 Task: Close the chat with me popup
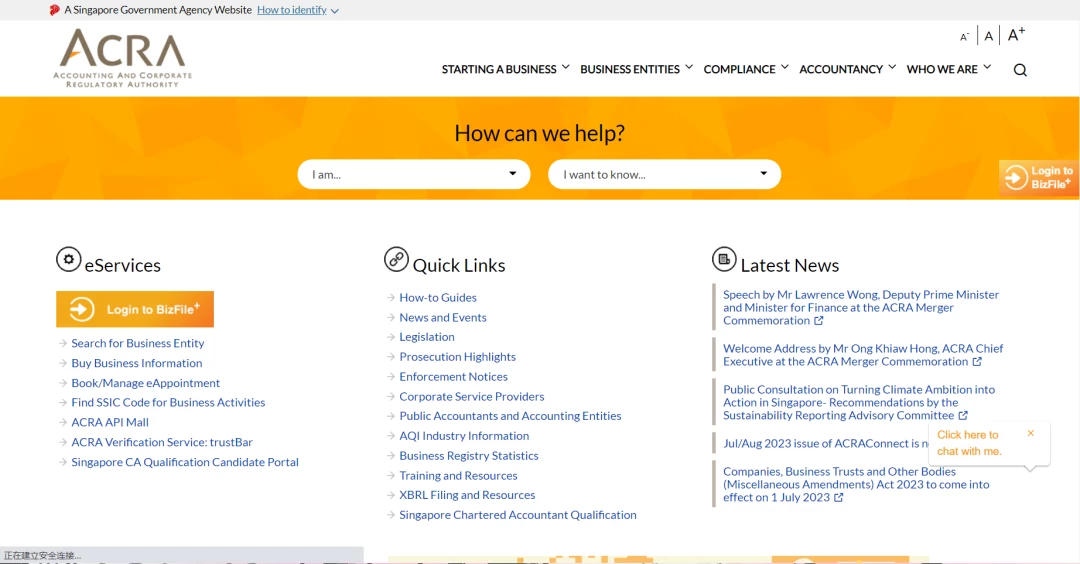tap(1030, 433)
